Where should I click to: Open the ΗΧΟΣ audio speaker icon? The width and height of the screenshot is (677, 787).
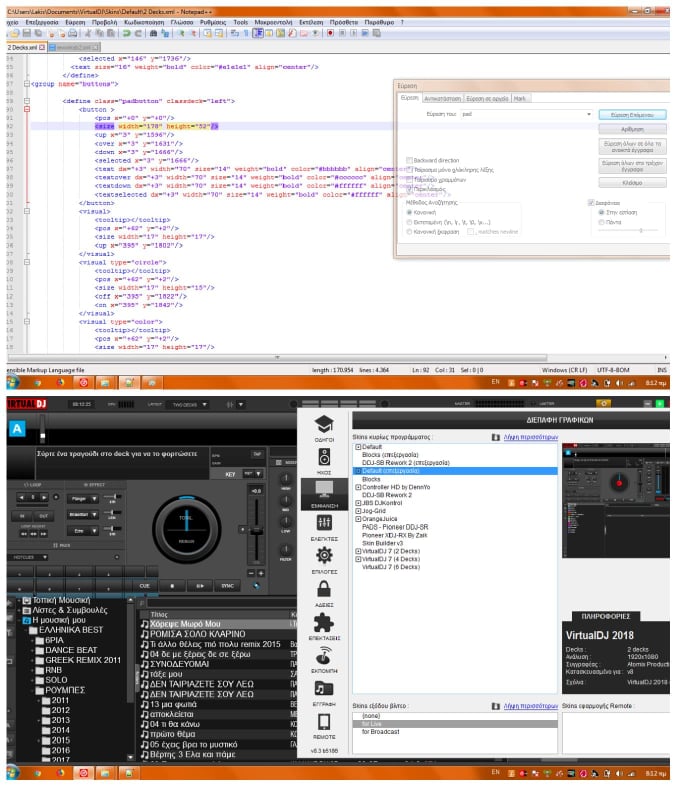(x=324, y=457)
